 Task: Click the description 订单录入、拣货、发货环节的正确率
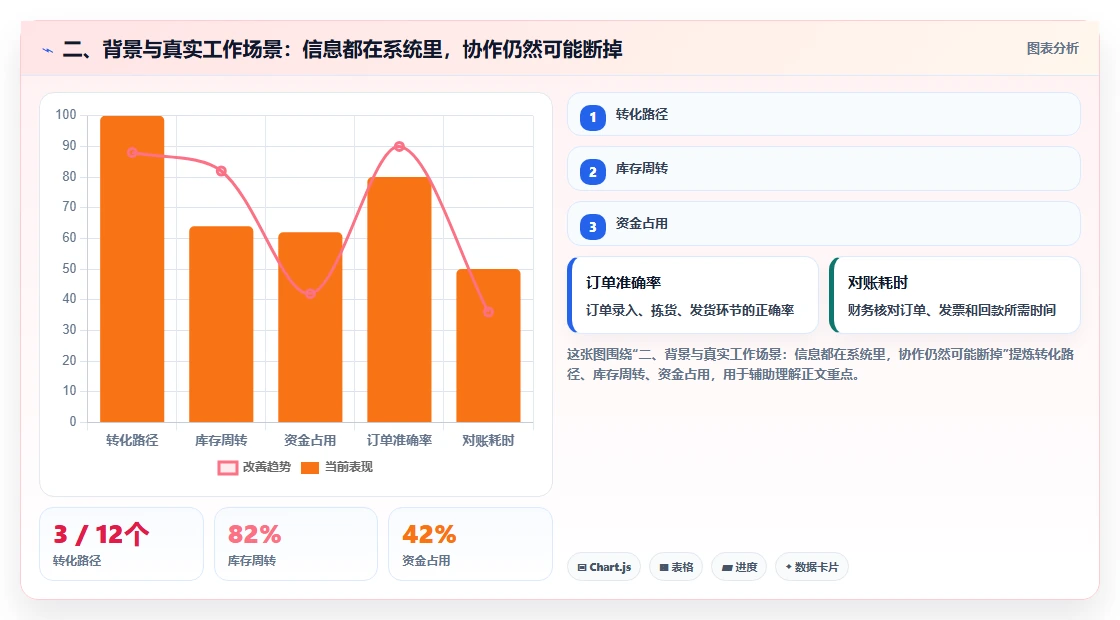[690, 311]
